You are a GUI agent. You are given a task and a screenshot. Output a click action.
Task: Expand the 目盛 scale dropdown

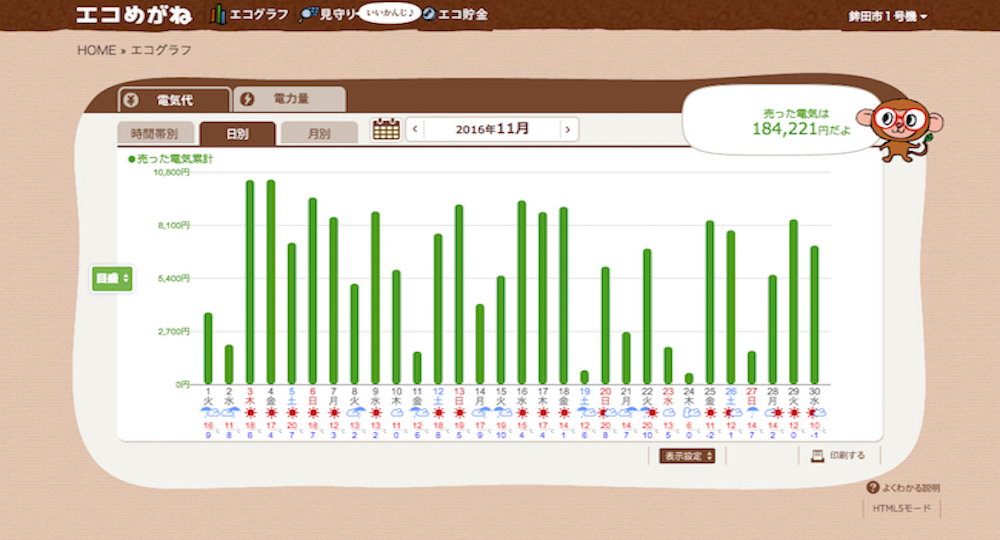(x=112, y=278)
